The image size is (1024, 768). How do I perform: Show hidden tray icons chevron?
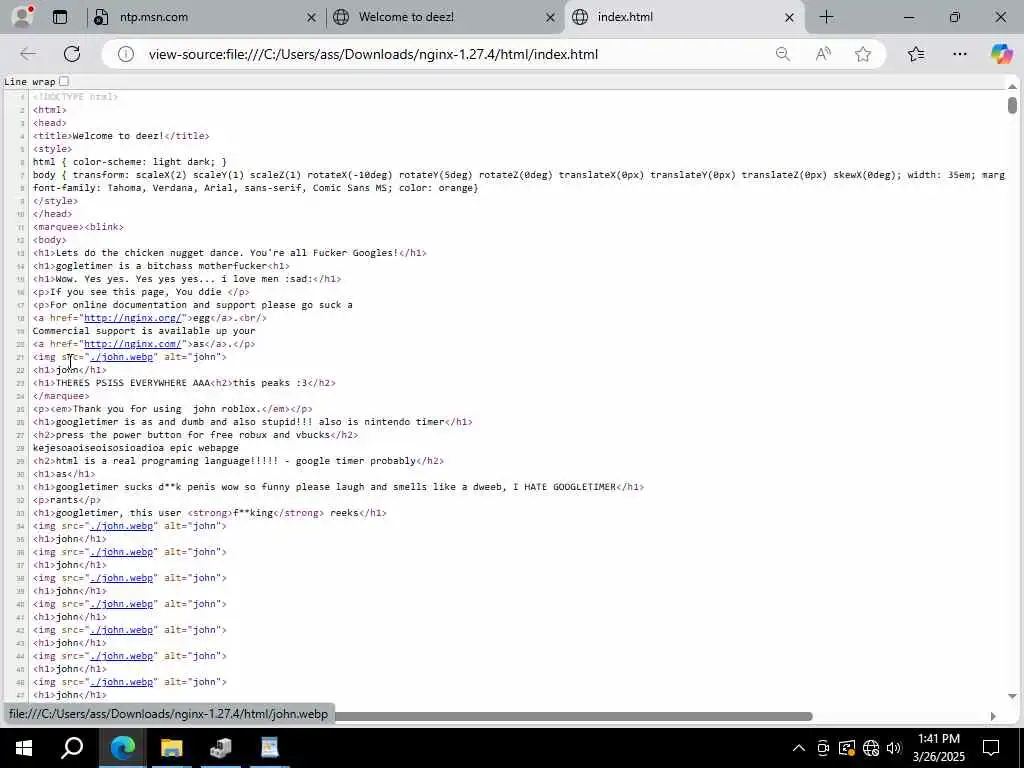point(799,748)
